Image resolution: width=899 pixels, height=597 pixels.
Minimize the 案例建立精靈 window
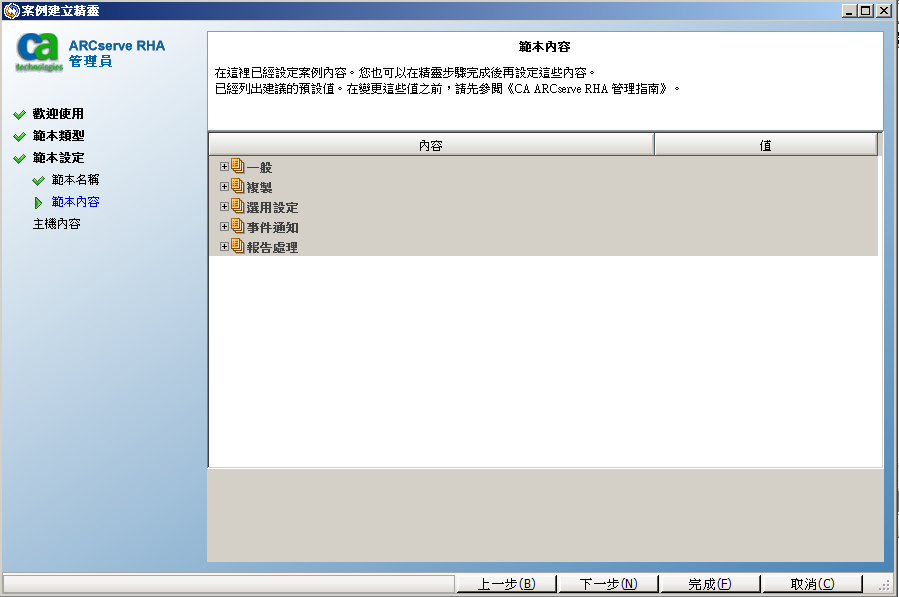[849, 10]
